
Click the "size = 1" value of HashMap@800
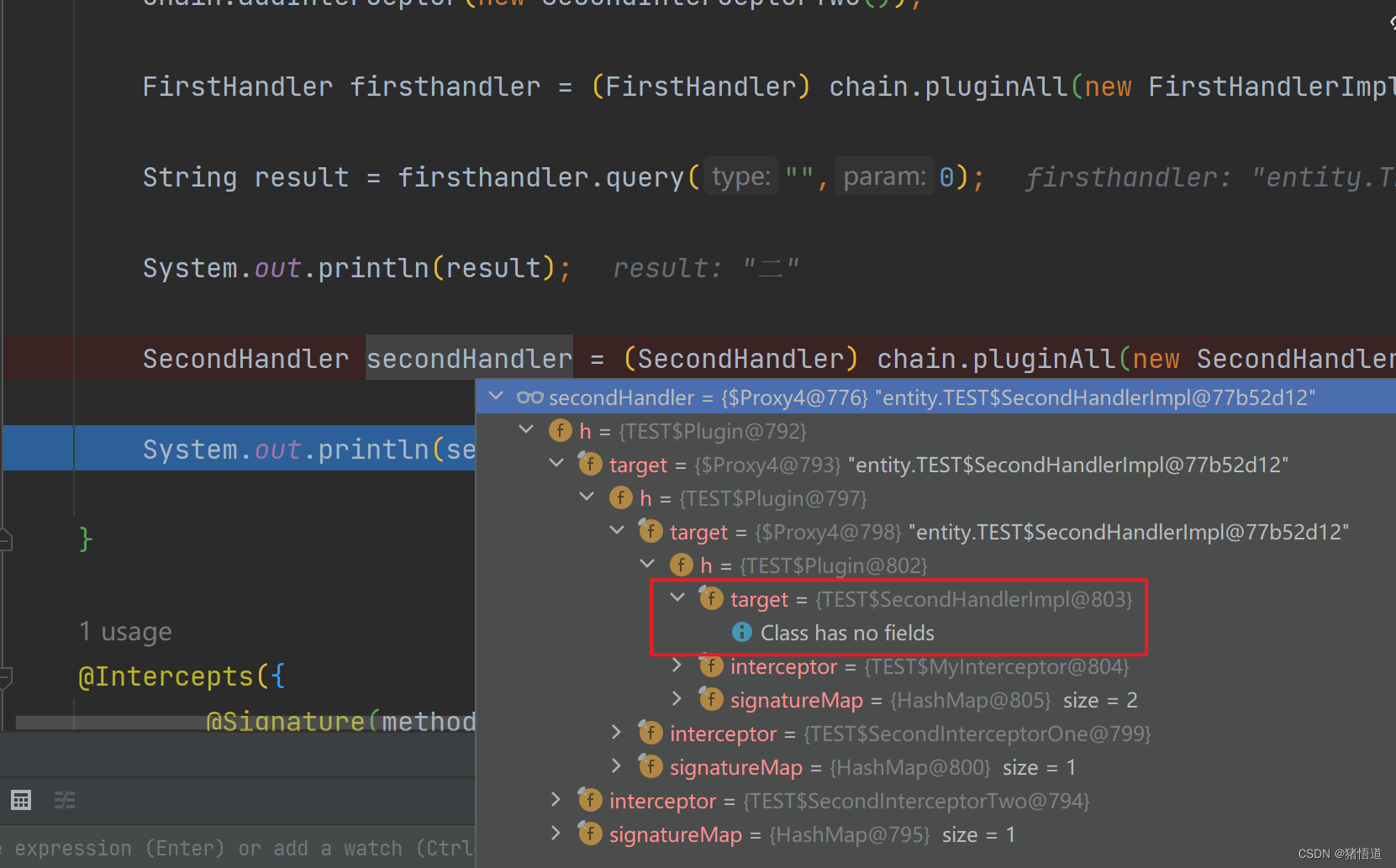coord(1040,767)
